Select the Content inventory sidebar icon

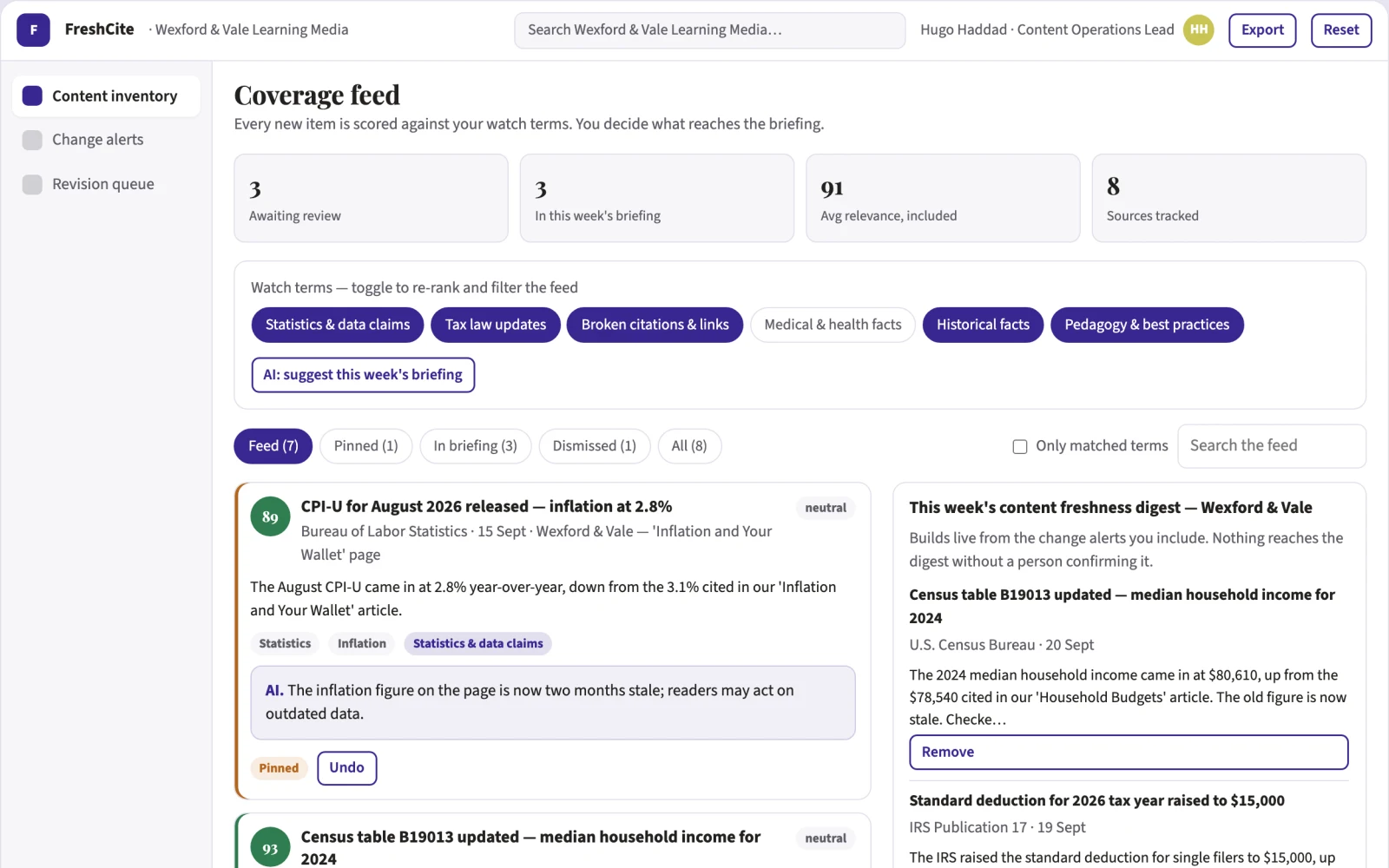32,95
